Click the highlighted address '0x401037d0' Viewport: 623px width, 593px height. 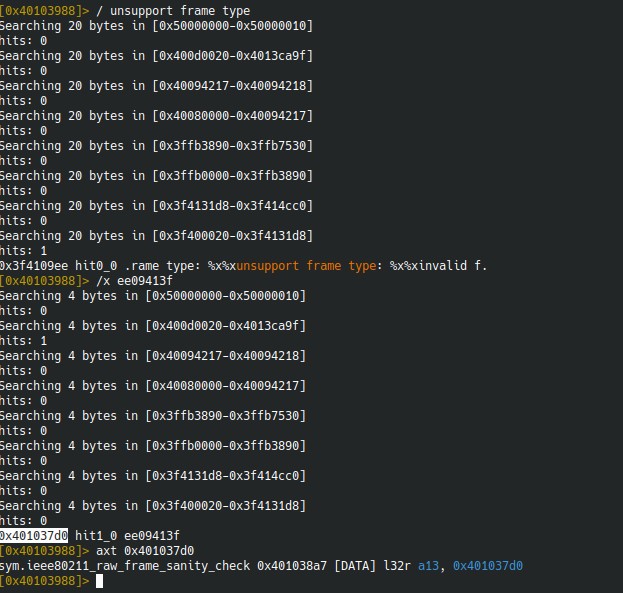click(34, 536)
